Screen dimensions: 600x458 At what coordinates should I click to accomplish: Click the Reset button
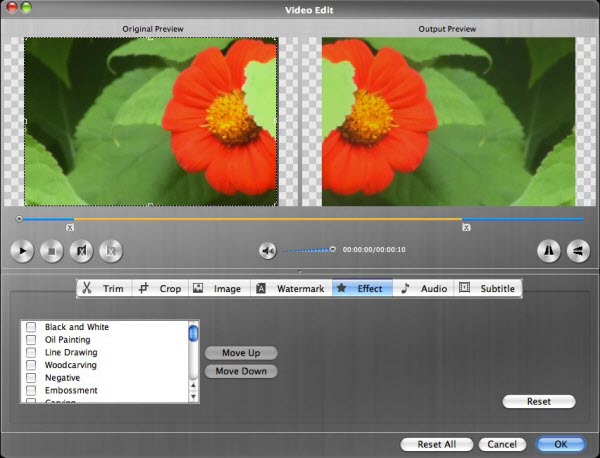[x=539, y=401]
